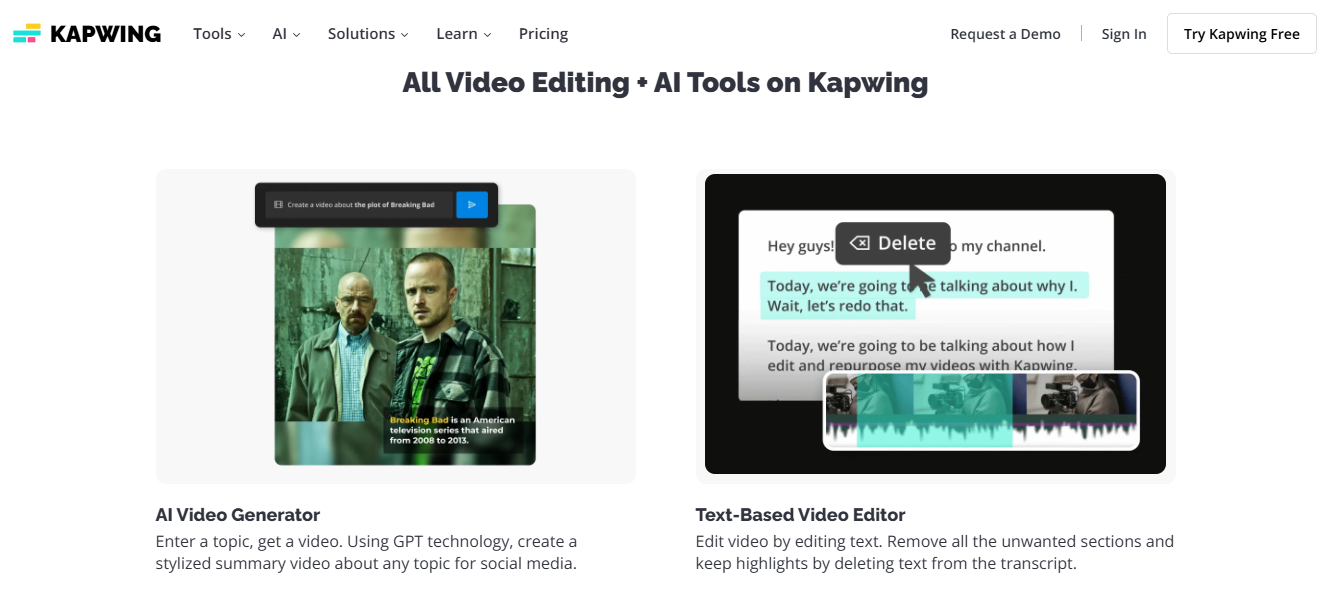Expand the Tools dropdown chevron
1336x590 pixels.
[241, 35]
